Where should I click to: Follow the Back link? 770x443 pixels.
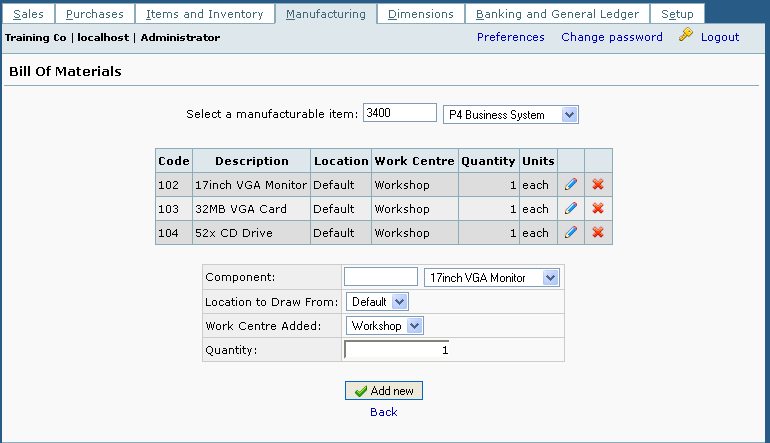[383, 412]
